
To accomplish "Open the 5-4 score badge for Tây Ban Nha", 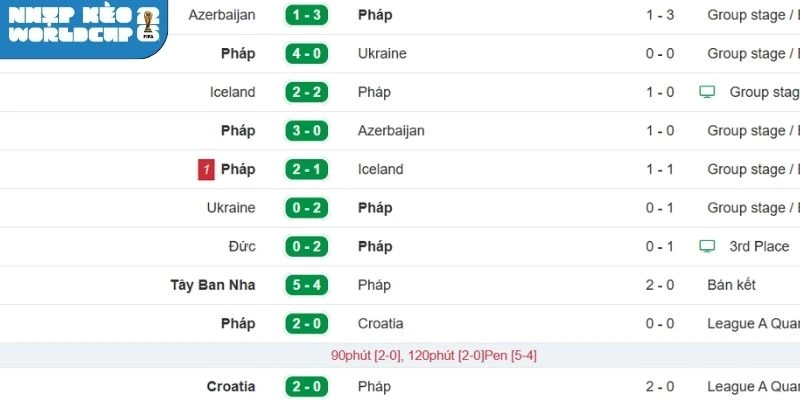I will coord(307,285).
